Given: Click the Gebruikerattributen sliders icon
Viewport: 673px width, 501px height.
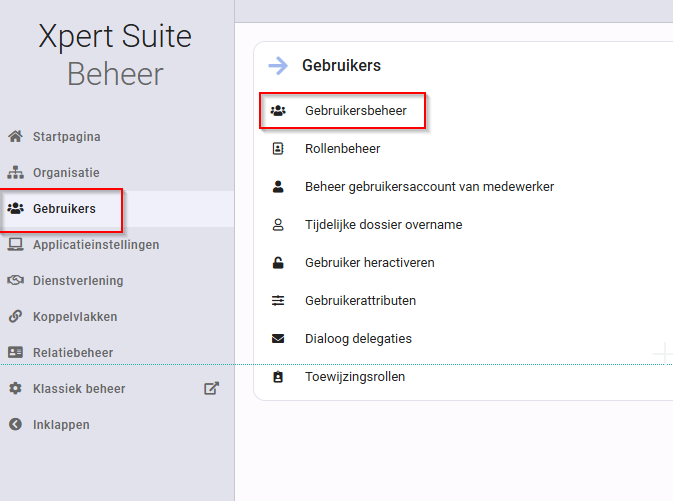Looking at the screenshot, I should [278, 301].
